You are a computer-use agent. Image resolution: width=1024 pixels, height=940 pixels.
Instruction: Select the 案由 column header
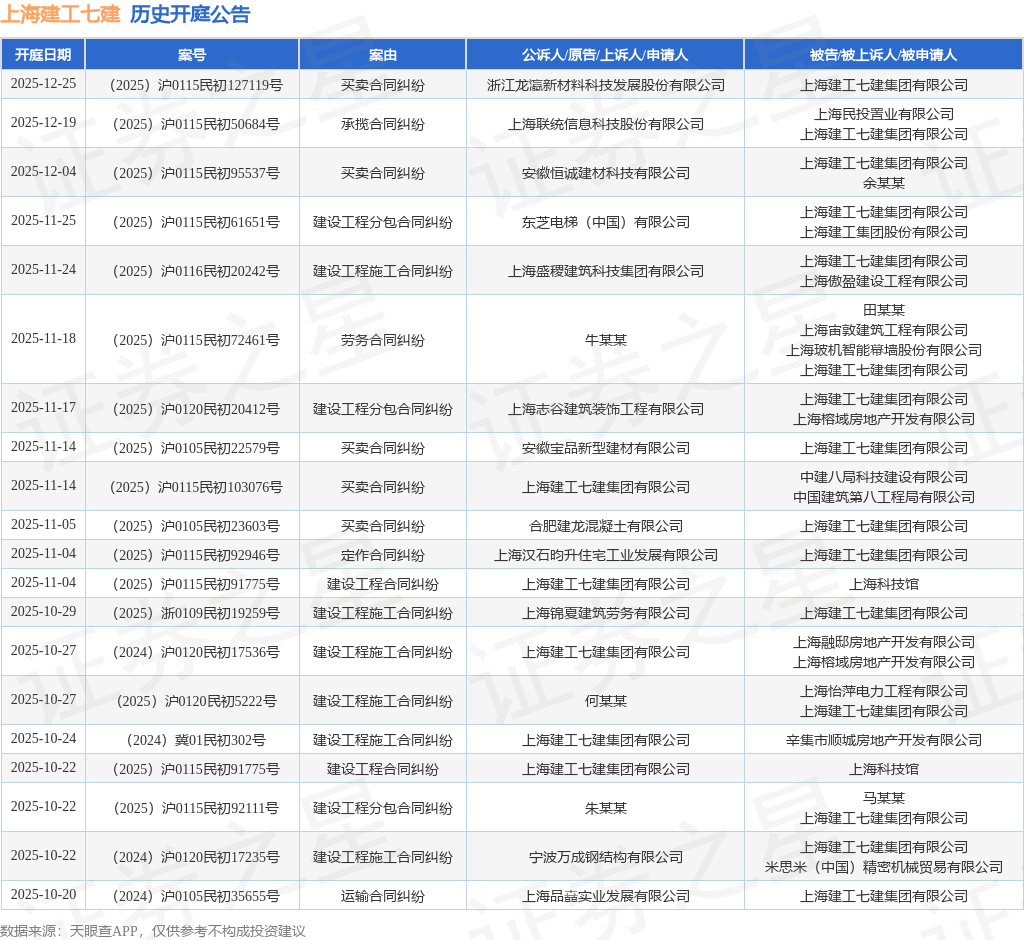tap(384, 54)
